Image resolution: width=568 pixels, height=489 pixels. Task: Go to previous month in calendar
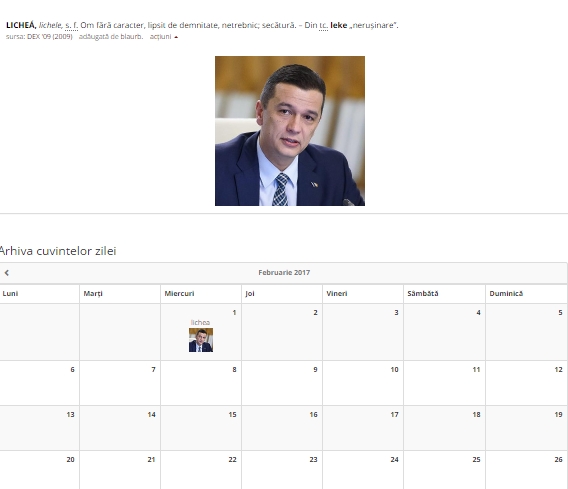7,273
